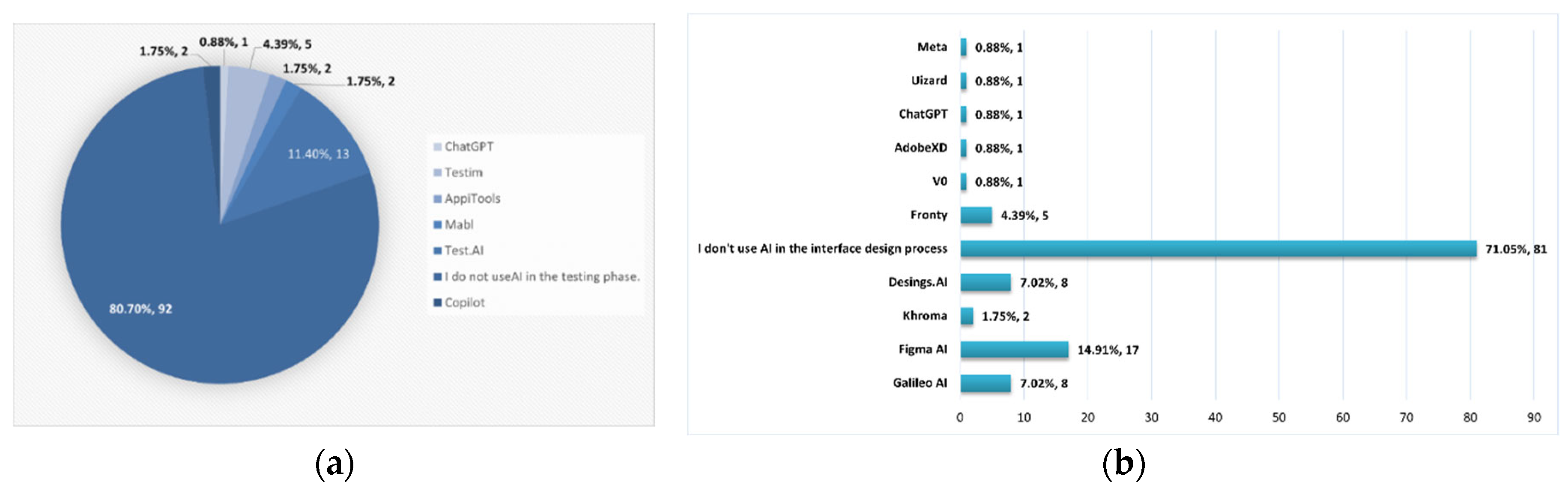Click the Copilot legend color swatch
Viewport: 1568px width, 491px height.
[437, 303]
